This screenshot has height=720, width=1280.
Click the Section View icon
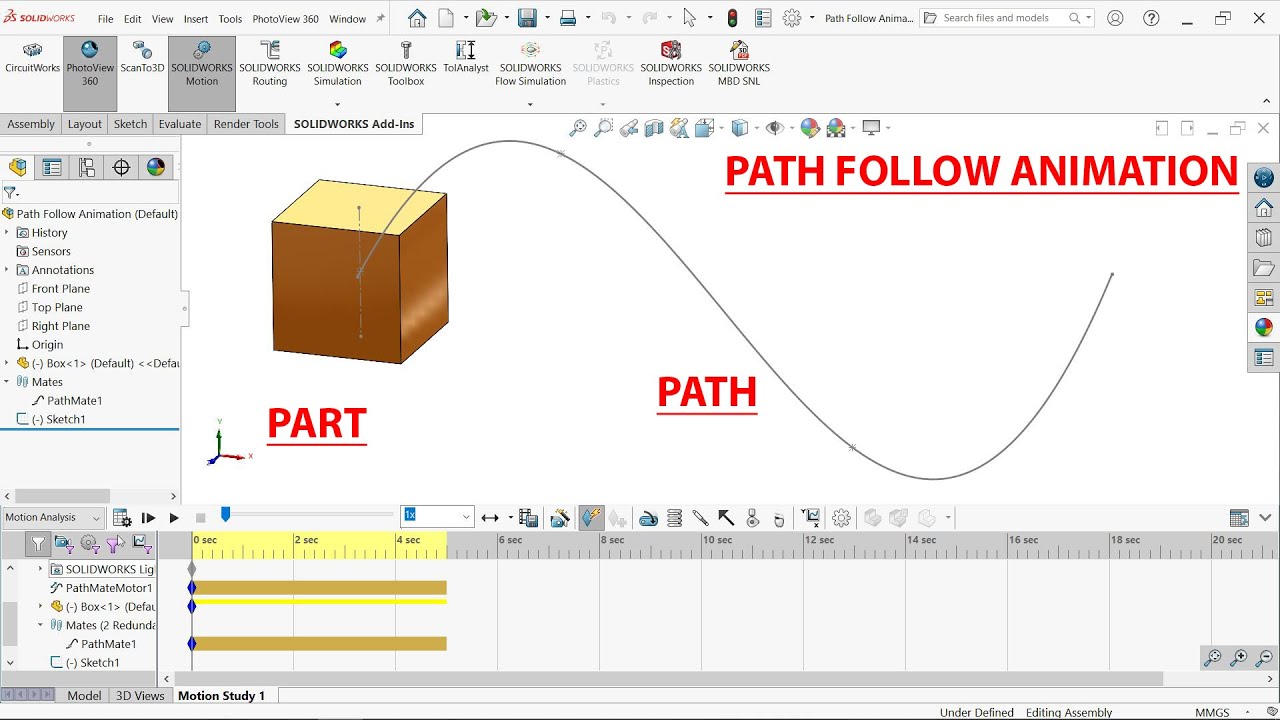coord(654,128)
